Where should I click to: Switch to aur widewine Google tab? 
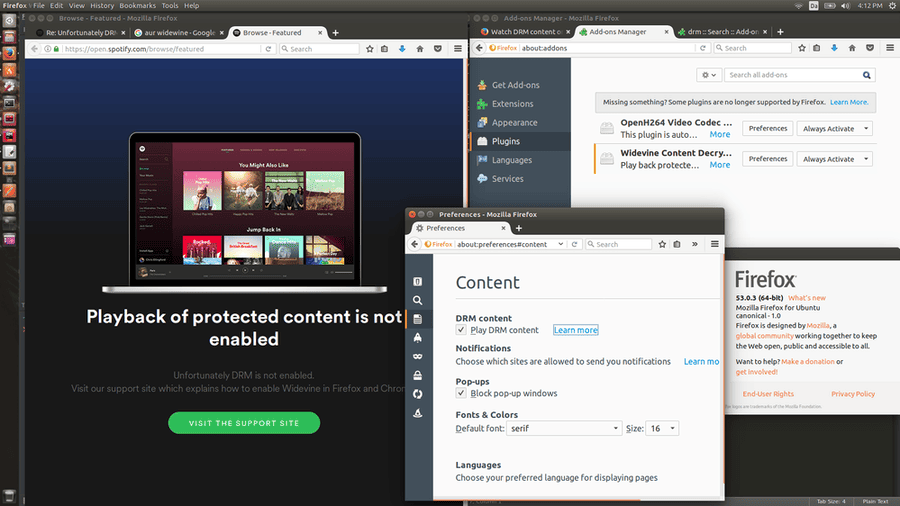[x=179, y=33]
